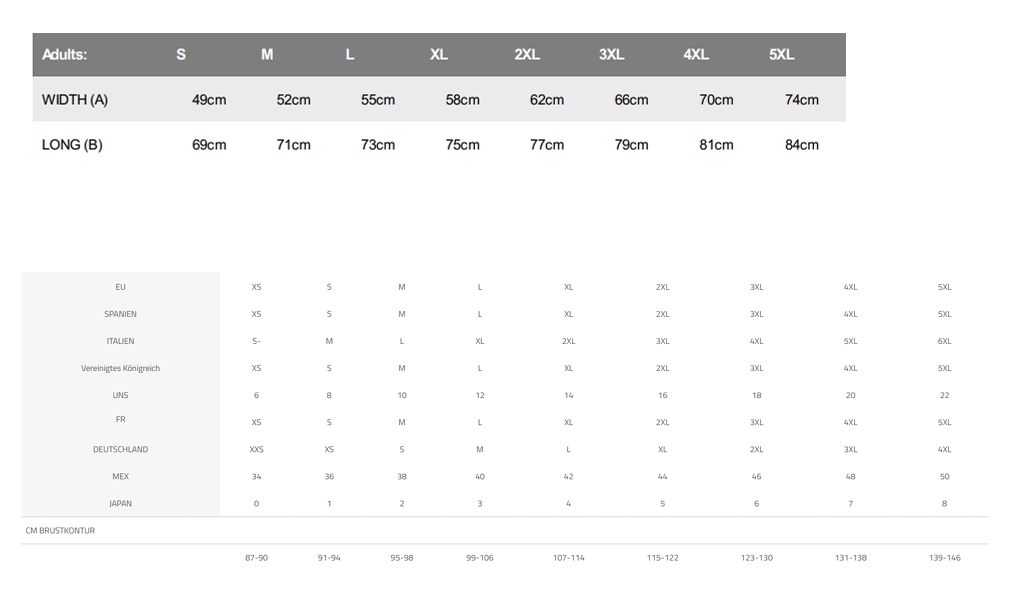Select the 87-90 chest measurement
This screenshot has width=1027, height=608.
(x=256, y=558)
